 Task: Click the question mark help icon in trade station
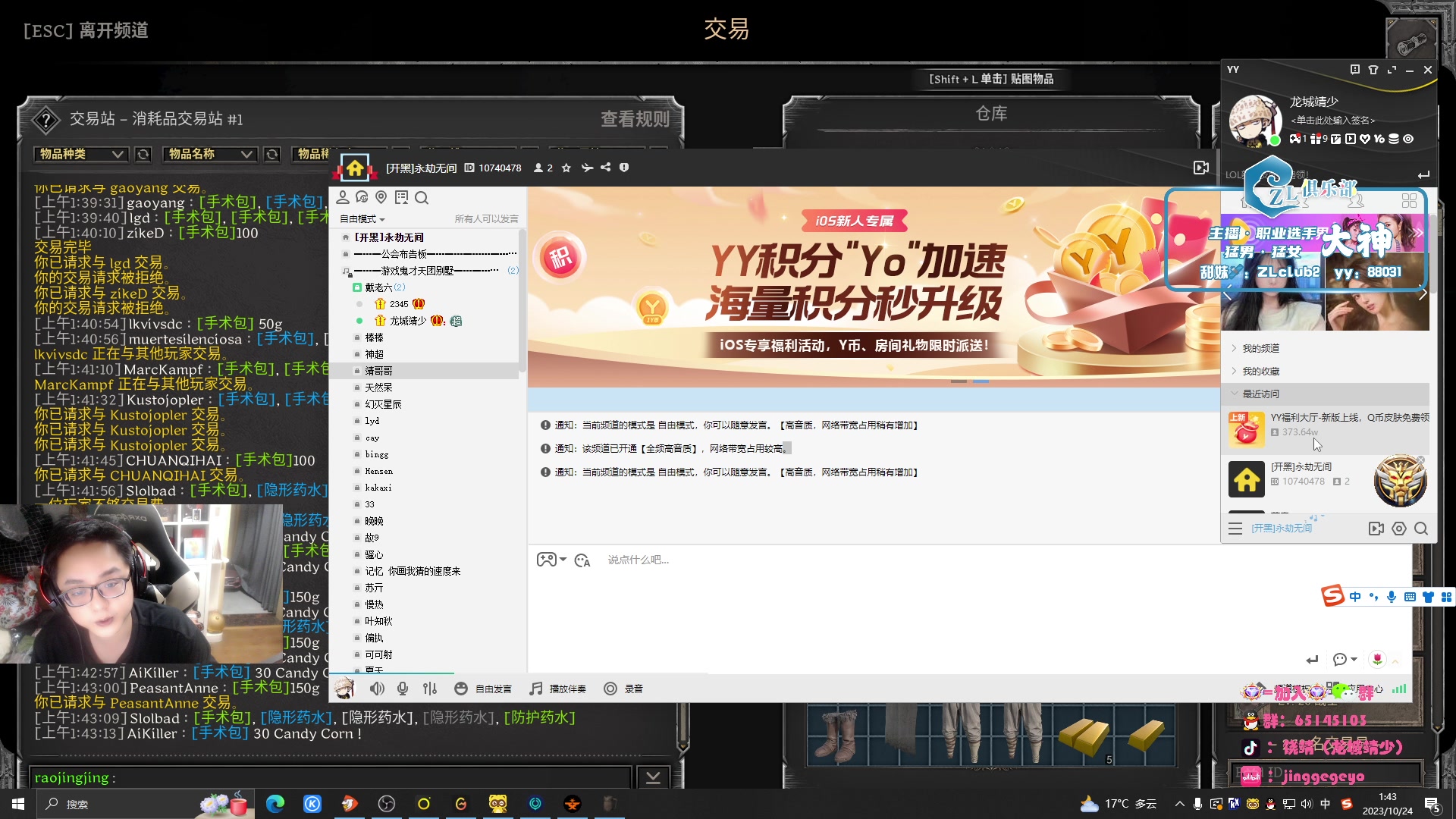click(x=46, y=119)
